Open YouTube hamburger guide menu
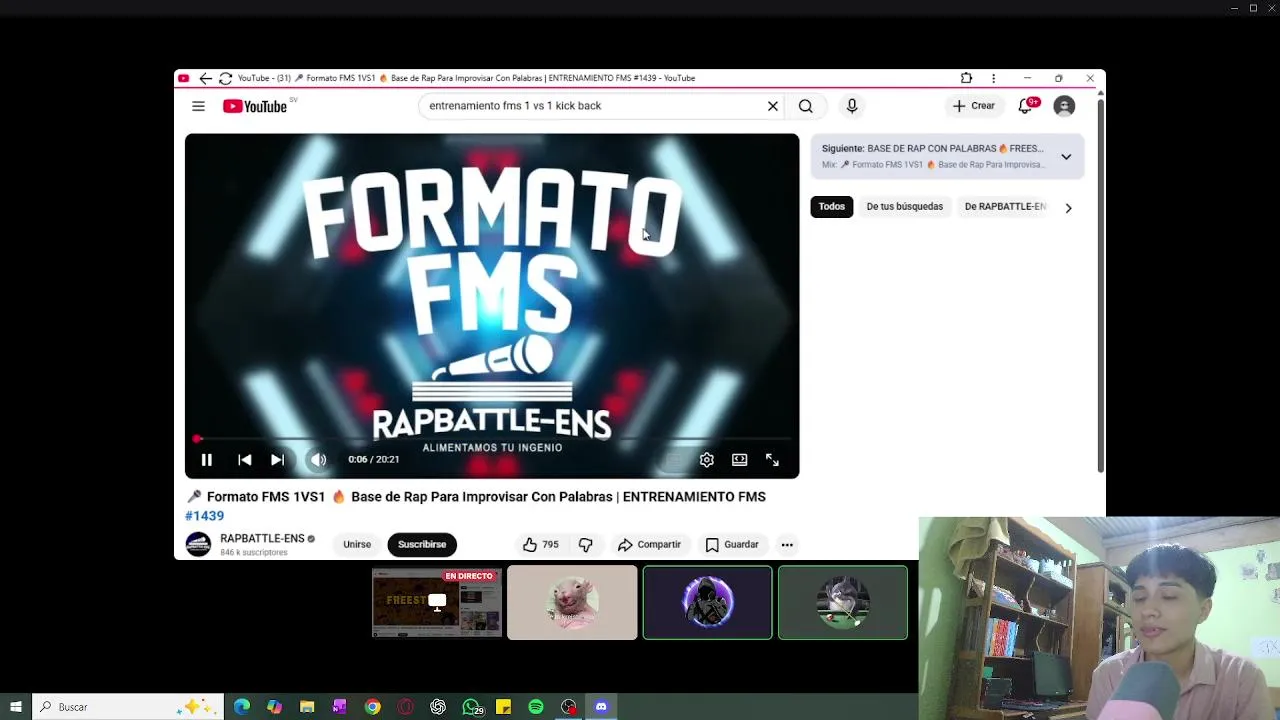Image resolution: width=1280 pixels, height=720 pixels. (x=198, y=106)
